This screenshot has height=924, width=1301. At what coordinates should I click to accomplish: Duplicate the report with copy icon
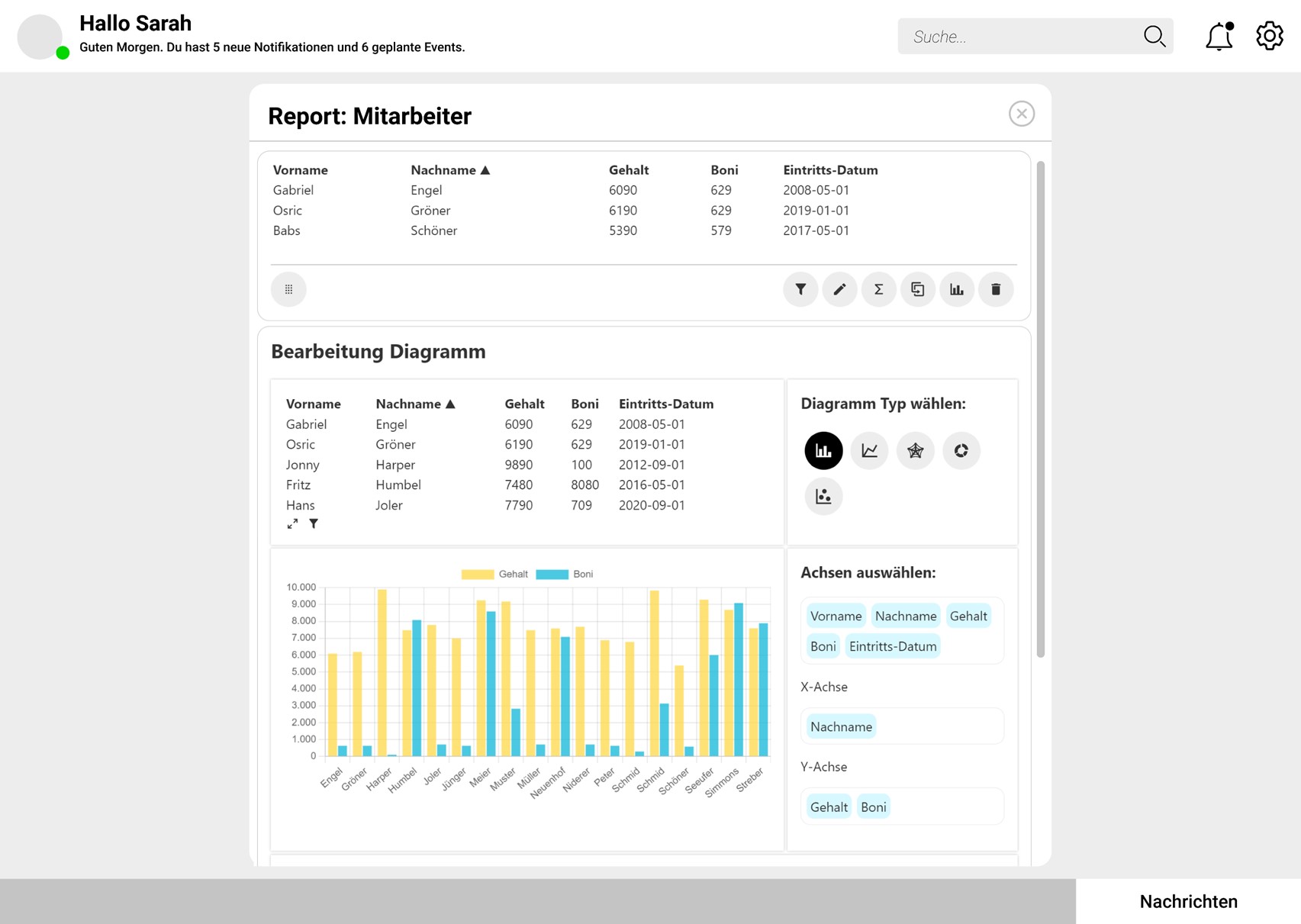pos(918,289)
